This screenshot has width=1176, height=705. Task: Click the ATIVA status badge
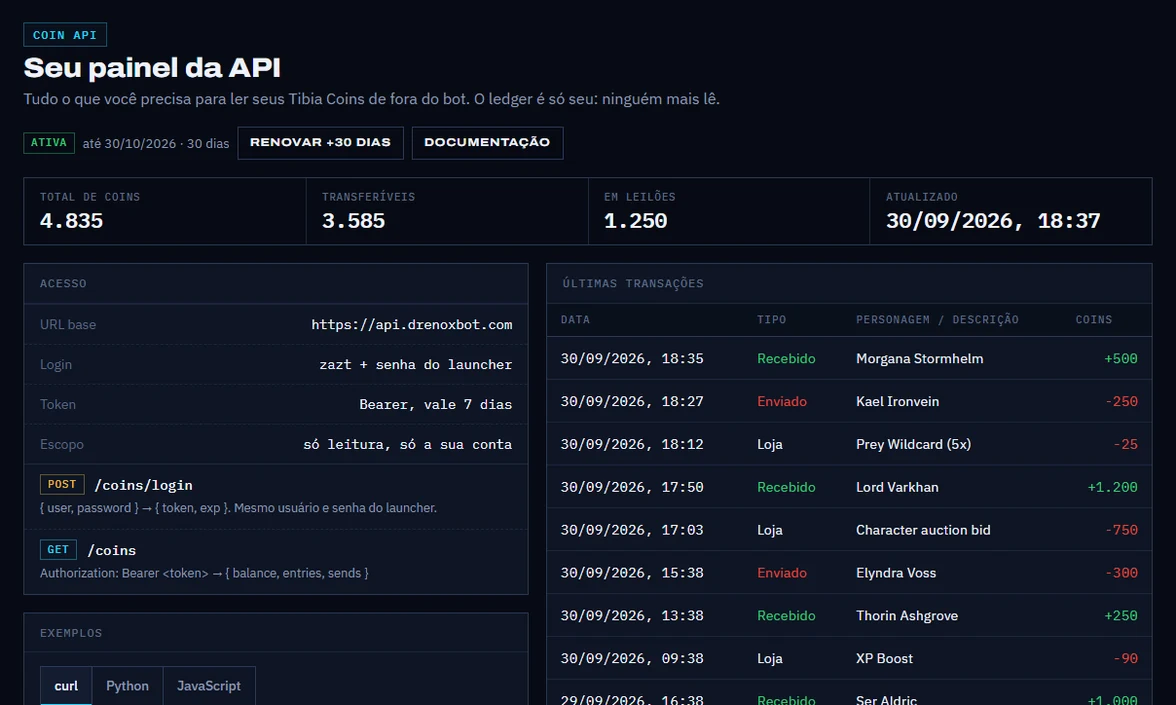pos(49,142)
